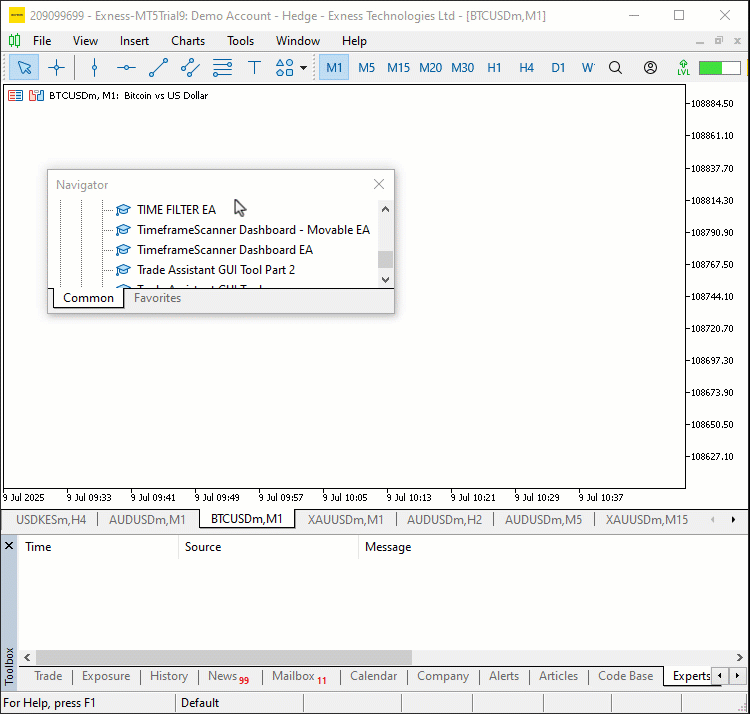Switch to AUDUSDm,M1 chart tab
750x714 pixels.
147,519
